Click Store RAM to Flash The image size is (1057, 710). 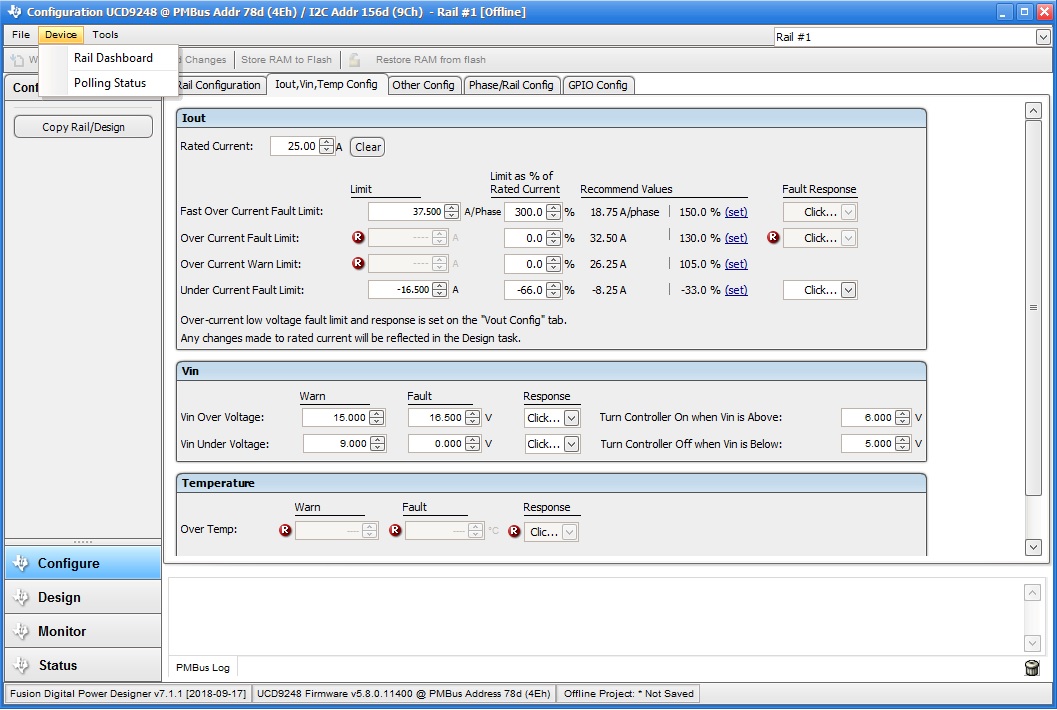286,59
